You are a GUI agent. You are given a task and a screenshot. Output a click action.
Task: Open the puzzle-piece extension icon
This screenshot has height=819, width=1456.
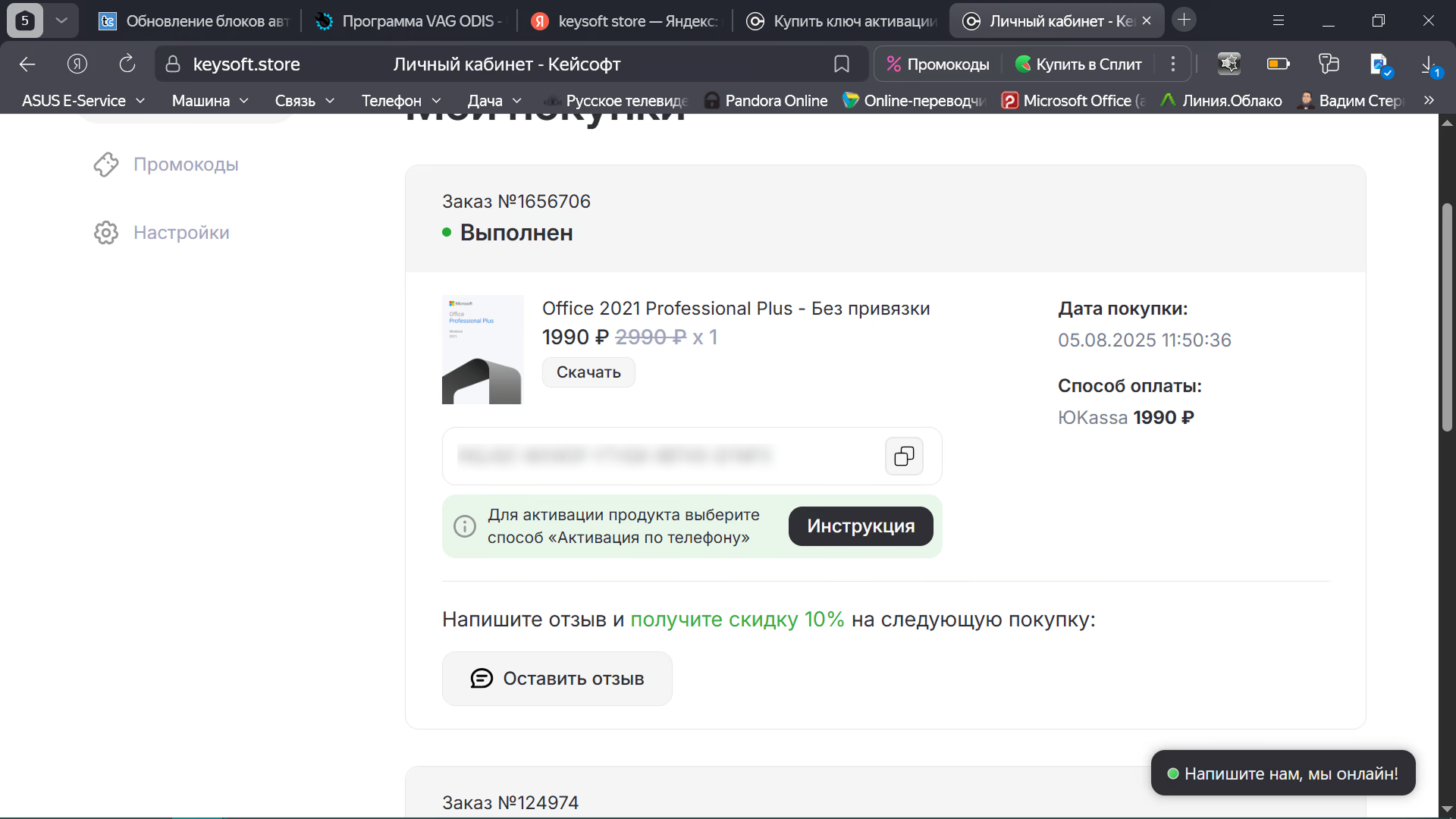[x=1229, y=64]
